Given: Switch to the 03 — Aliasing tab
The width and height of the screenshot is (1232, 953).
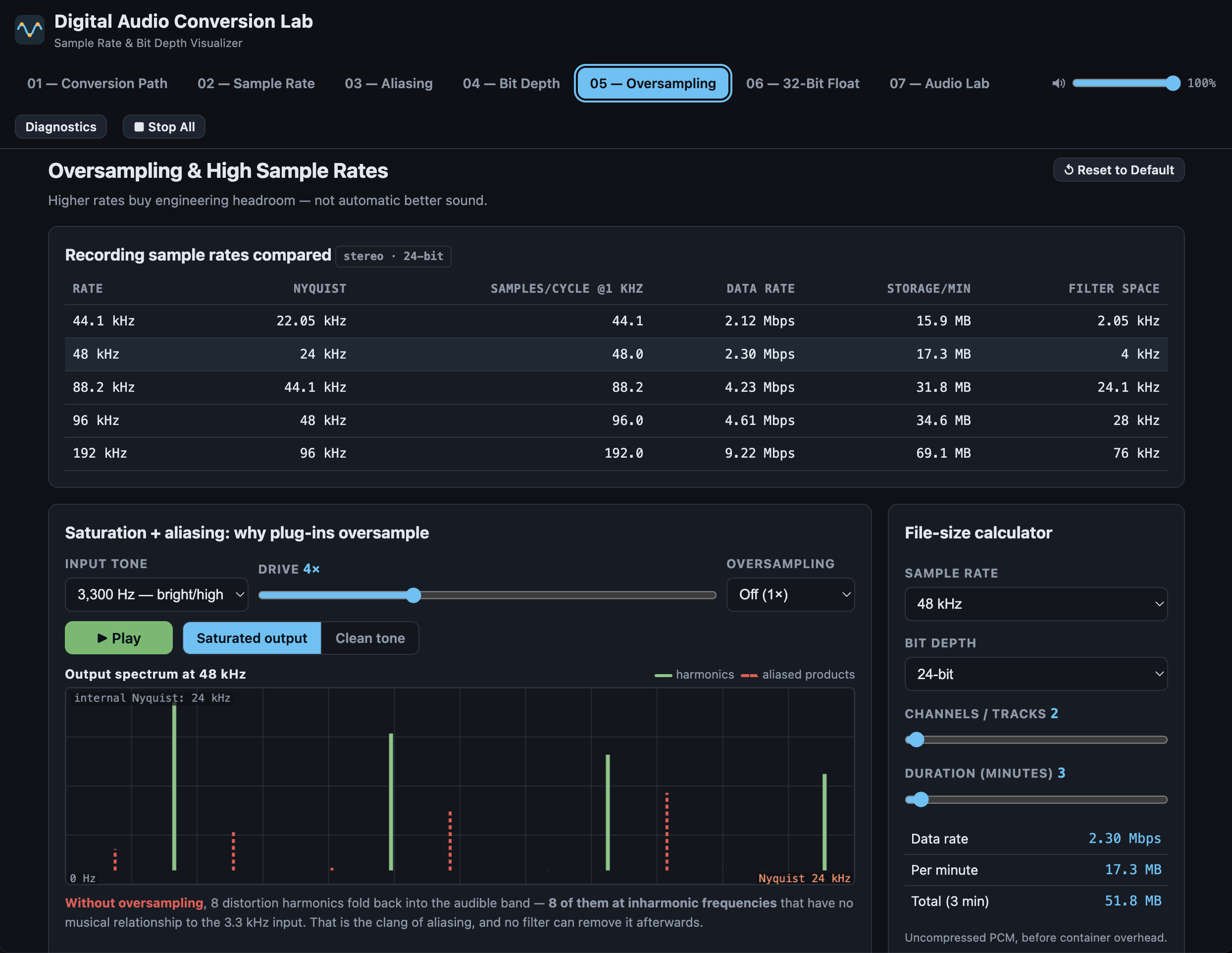Looking at the screenshot, I should (389, 84).
